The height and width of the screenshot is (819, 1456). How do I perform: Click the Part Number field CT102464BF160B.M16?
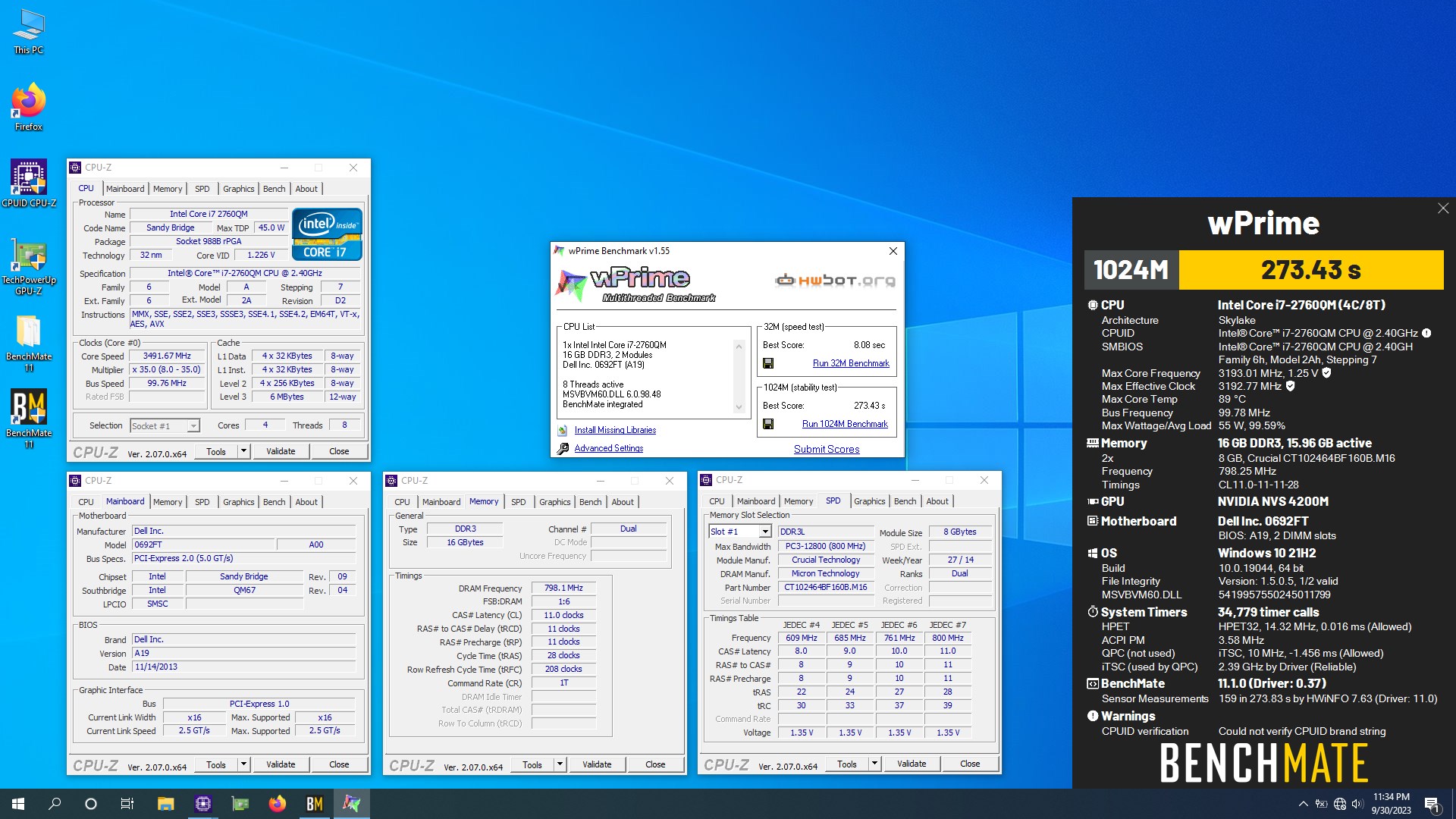tap(825, 587)
